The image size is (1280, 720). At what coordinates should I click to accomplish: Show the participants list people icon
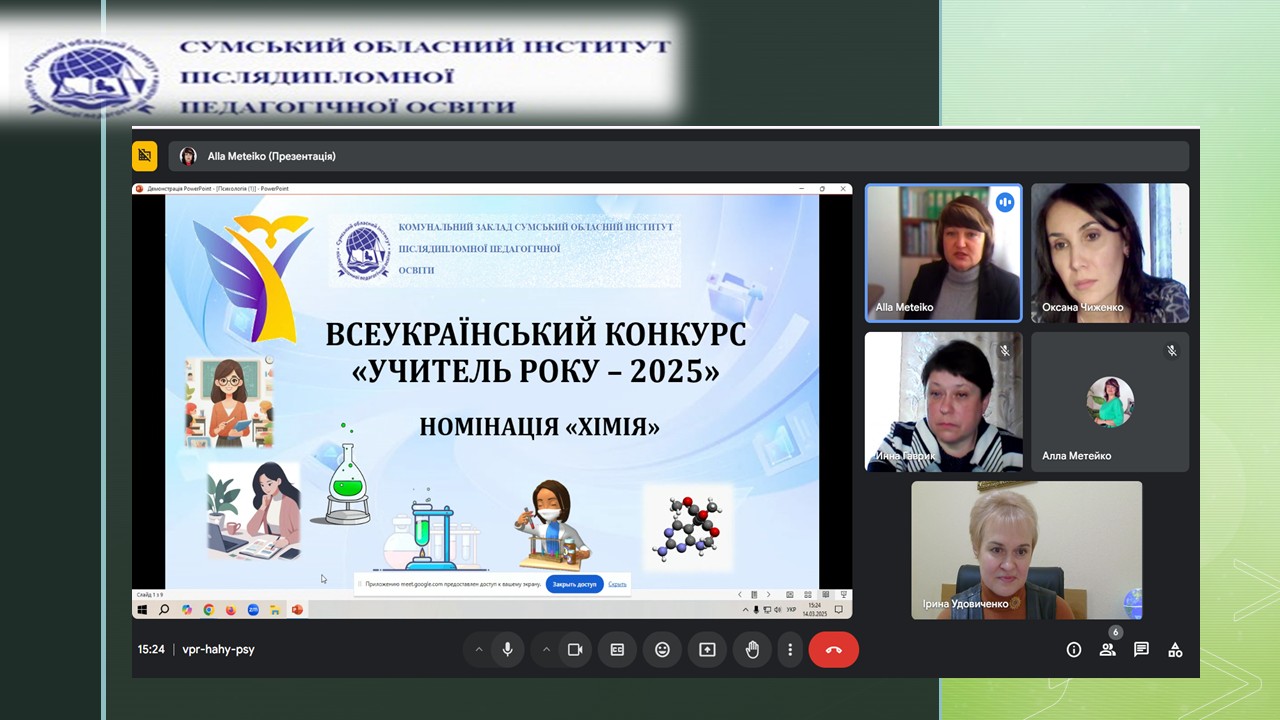coord(1107,650)
